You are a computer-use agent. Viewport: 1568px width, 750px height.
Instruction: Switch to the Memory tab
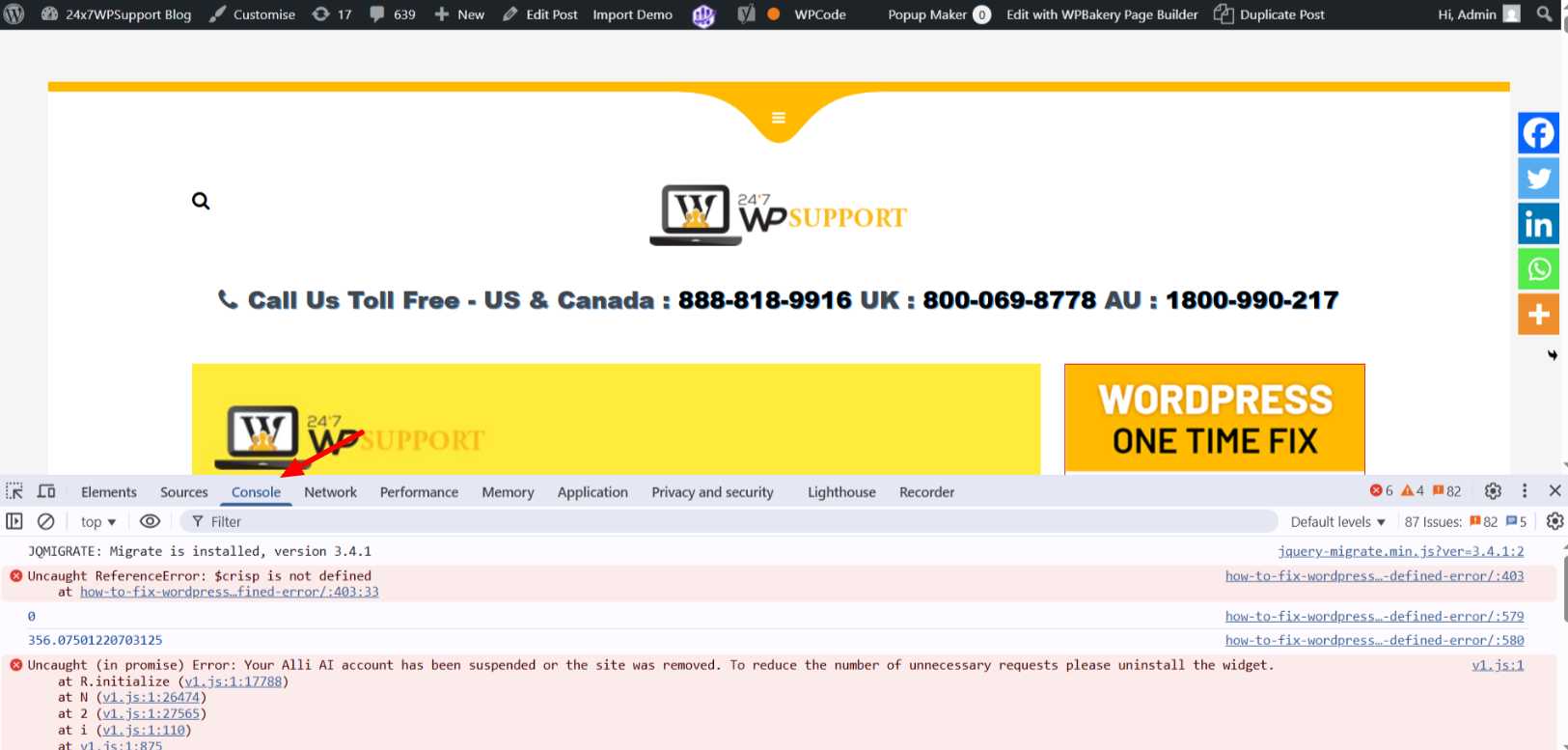(x=508, y=492)
